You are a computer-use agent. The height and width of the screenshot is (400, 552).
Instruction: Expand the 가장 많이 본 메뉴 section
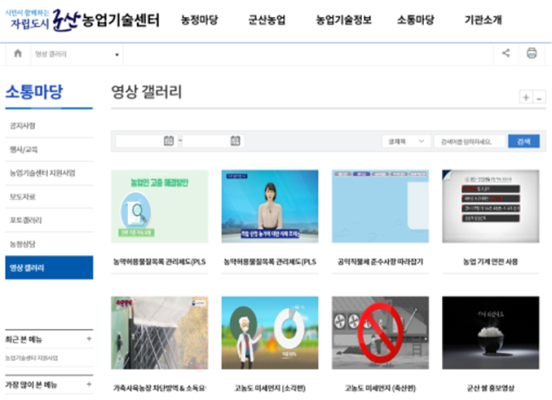click(x=89, y=384)
